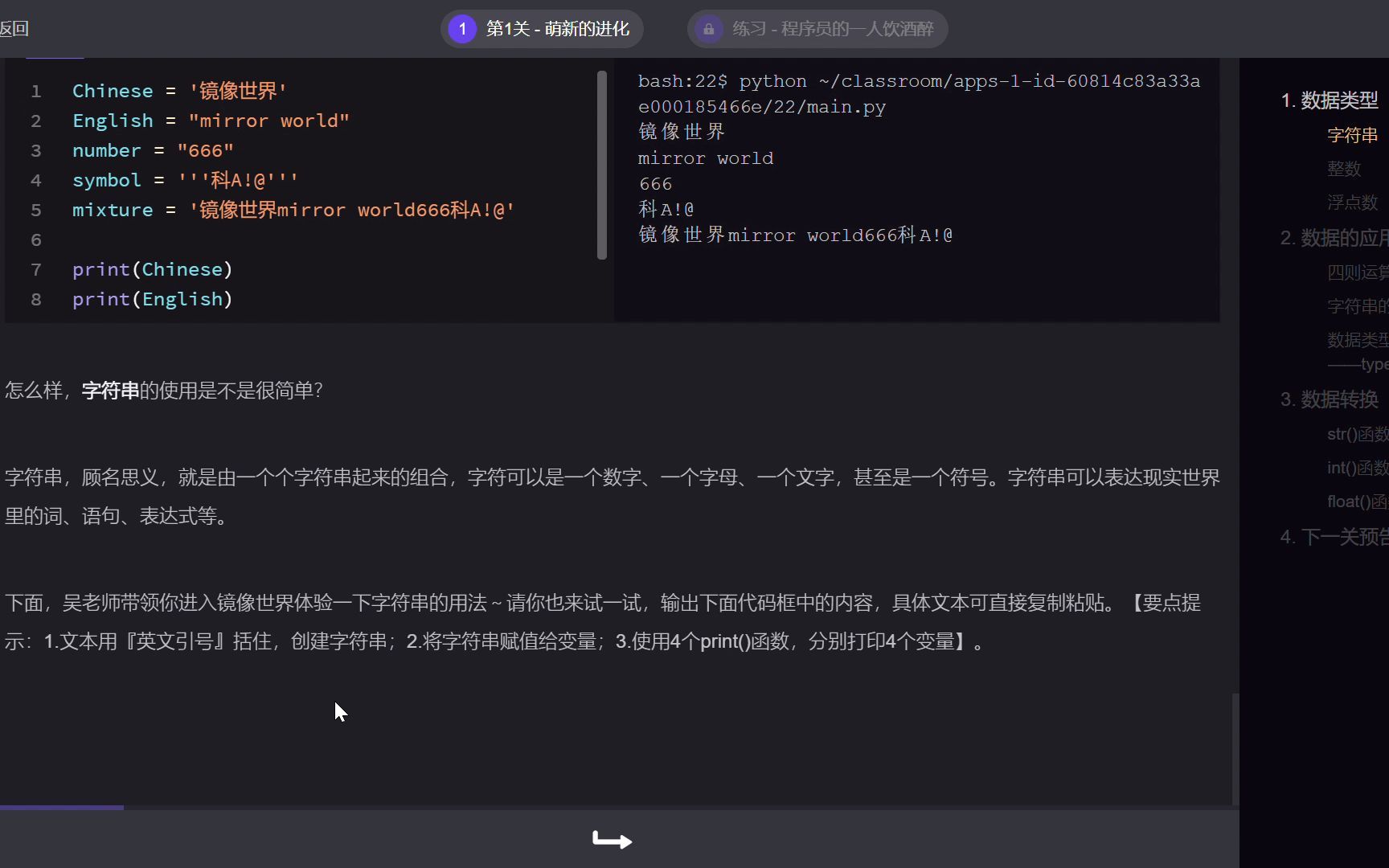This screenshot has width=1389, height=868.
Task: Jump to 字符串 in the outline
Action: point(1352,135)
